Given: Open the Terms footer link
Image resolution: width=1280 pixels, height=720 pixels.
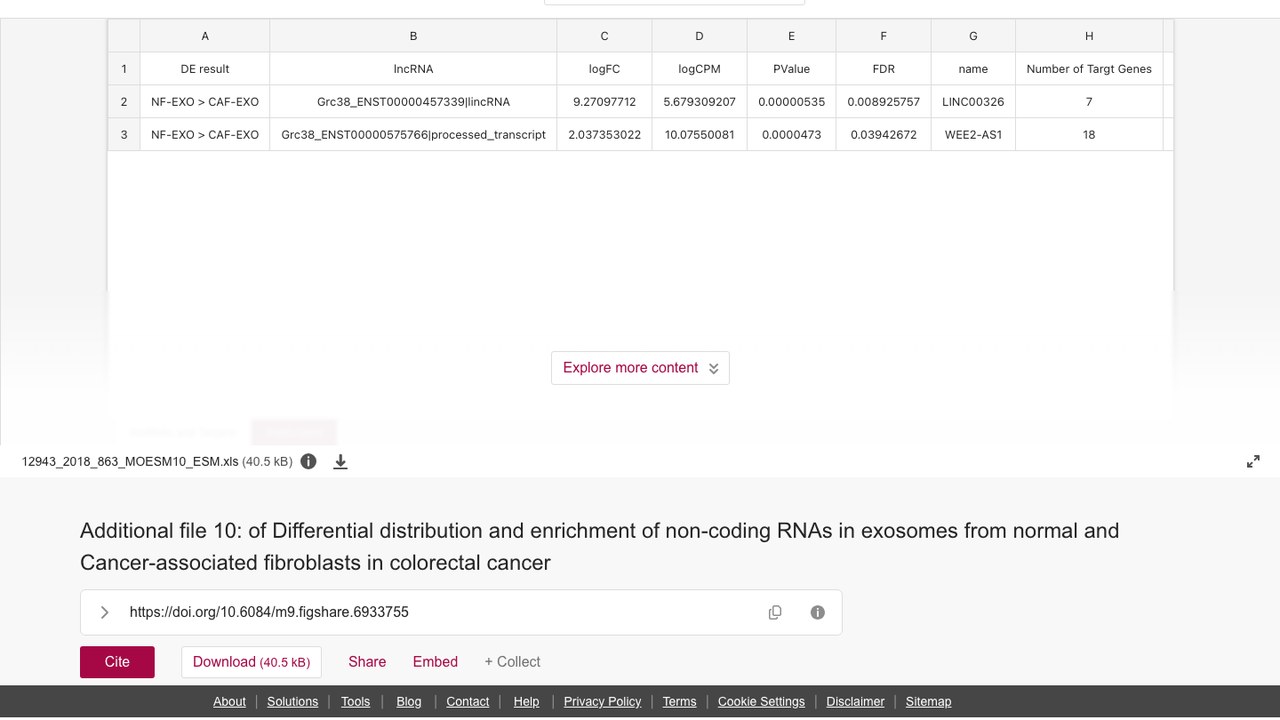Looking at the screenshot, I should point(679,702).
